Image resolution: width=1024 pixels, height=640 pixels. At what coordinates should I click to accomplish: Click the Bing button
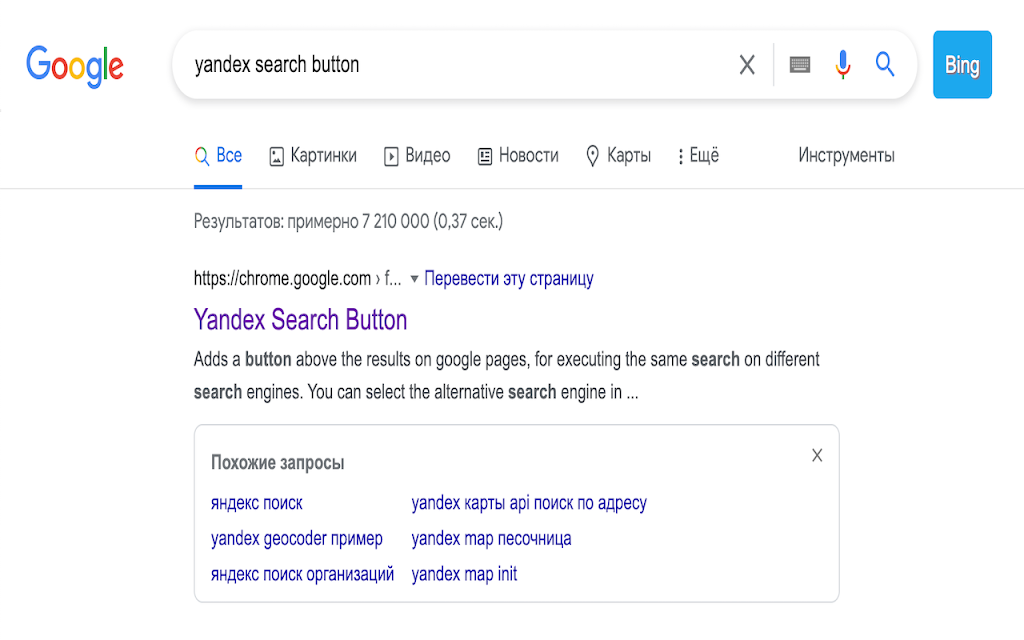click(962, 65)
